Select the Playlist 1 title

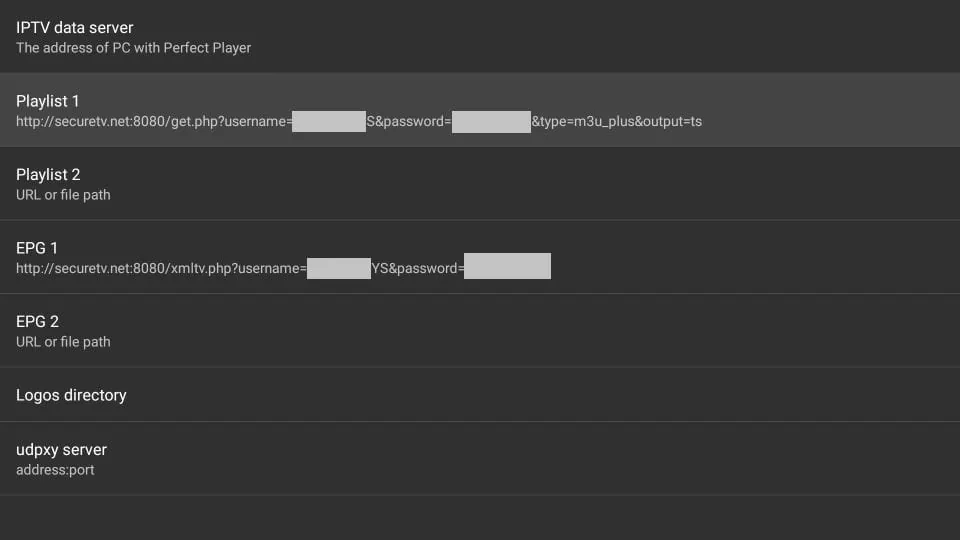point(48,101)
